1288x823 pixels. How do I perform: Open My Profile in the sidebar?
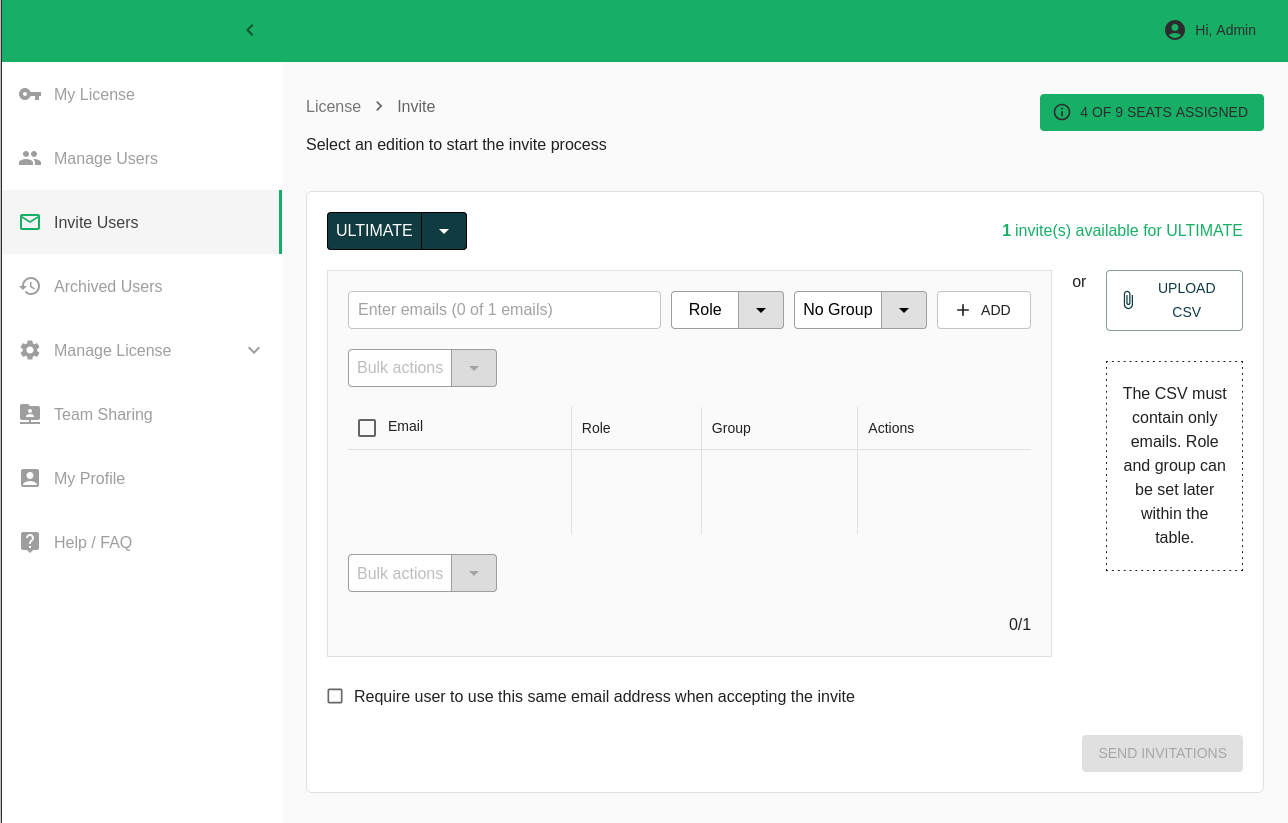90,478
